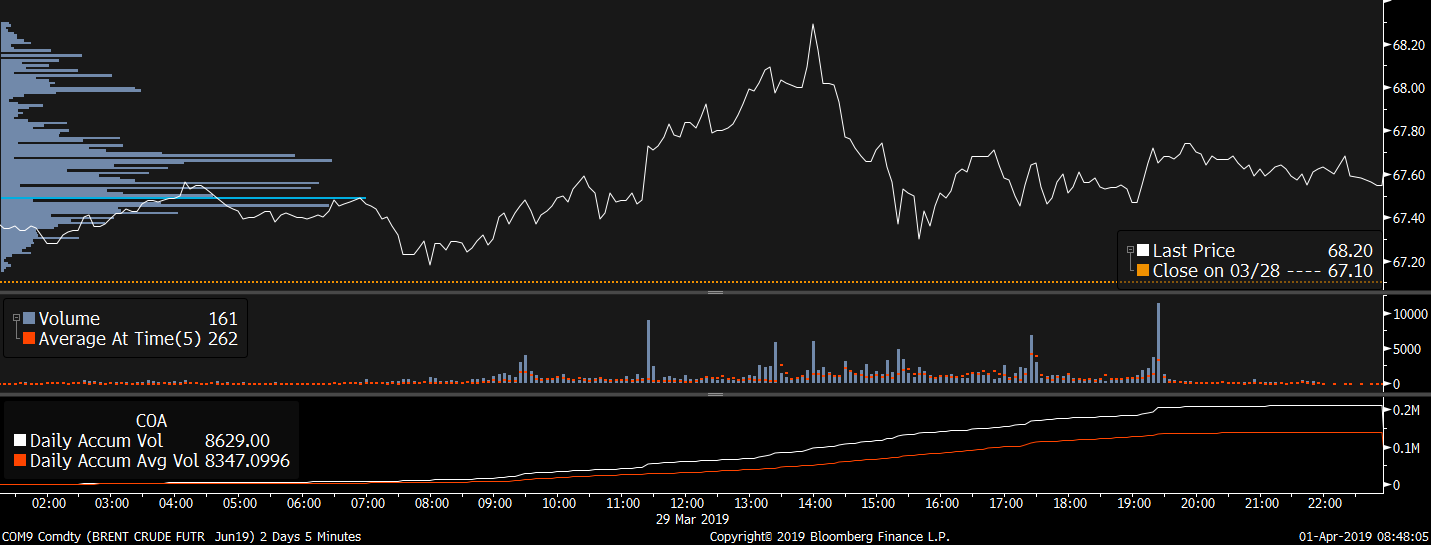Click the orange Close on 03/28 swatch

tap(1143, 270)
